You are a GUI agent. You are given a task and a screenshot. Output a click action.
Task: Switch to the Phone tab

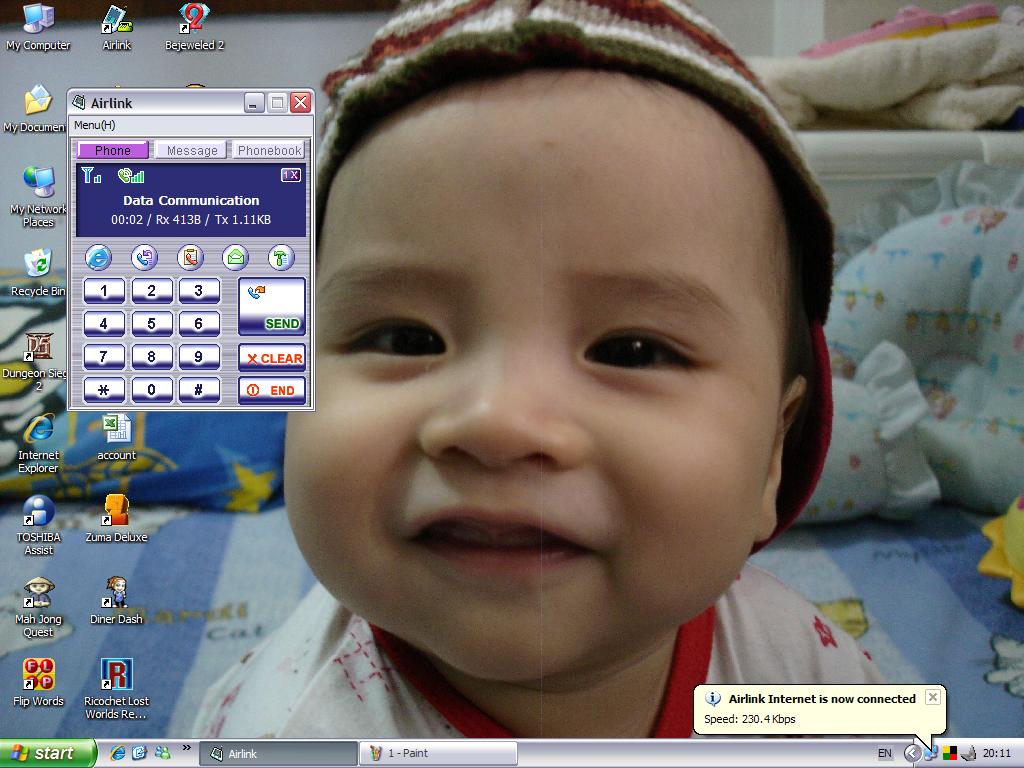coord(112,150)
